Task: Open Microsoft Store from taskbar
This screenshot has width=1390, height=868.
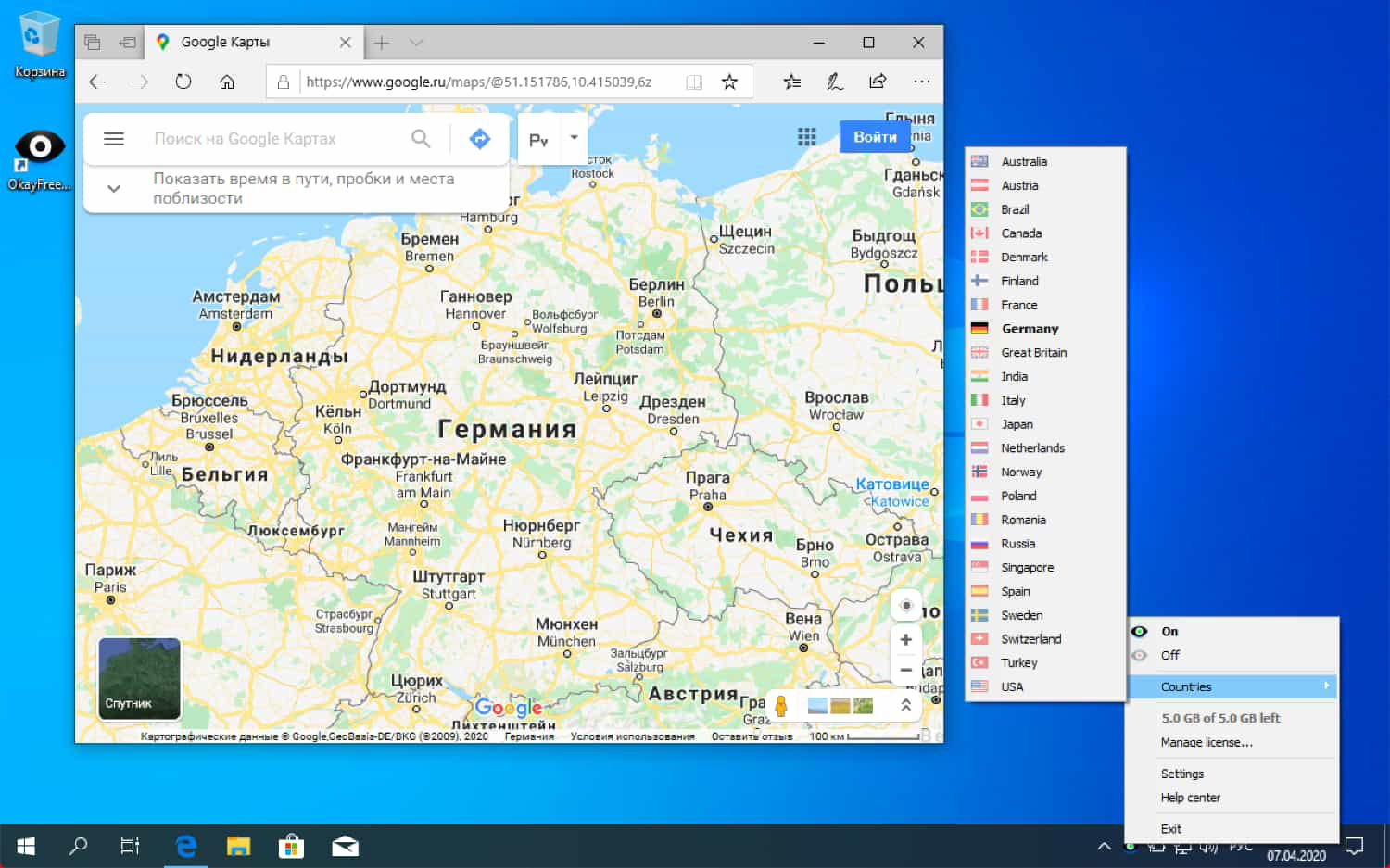Action: (292, 846)
